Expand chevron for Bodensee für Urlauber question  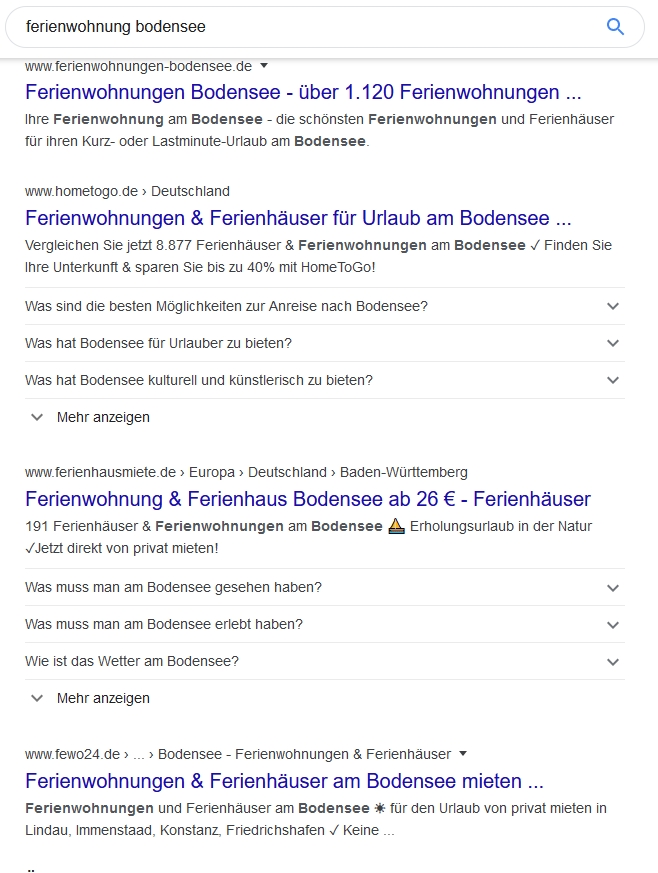pos(613,343)
